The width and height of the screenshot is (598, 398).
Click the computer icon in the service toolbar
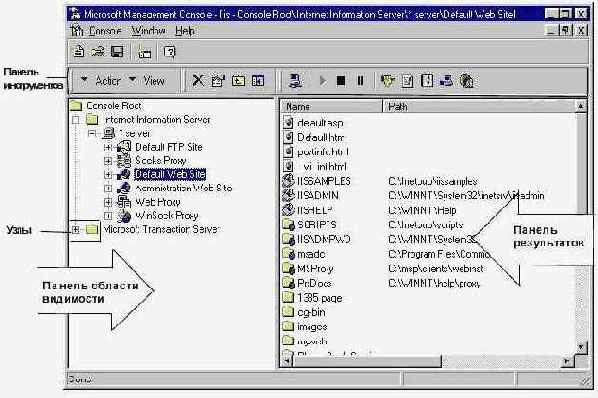click(x=295, y=80)
